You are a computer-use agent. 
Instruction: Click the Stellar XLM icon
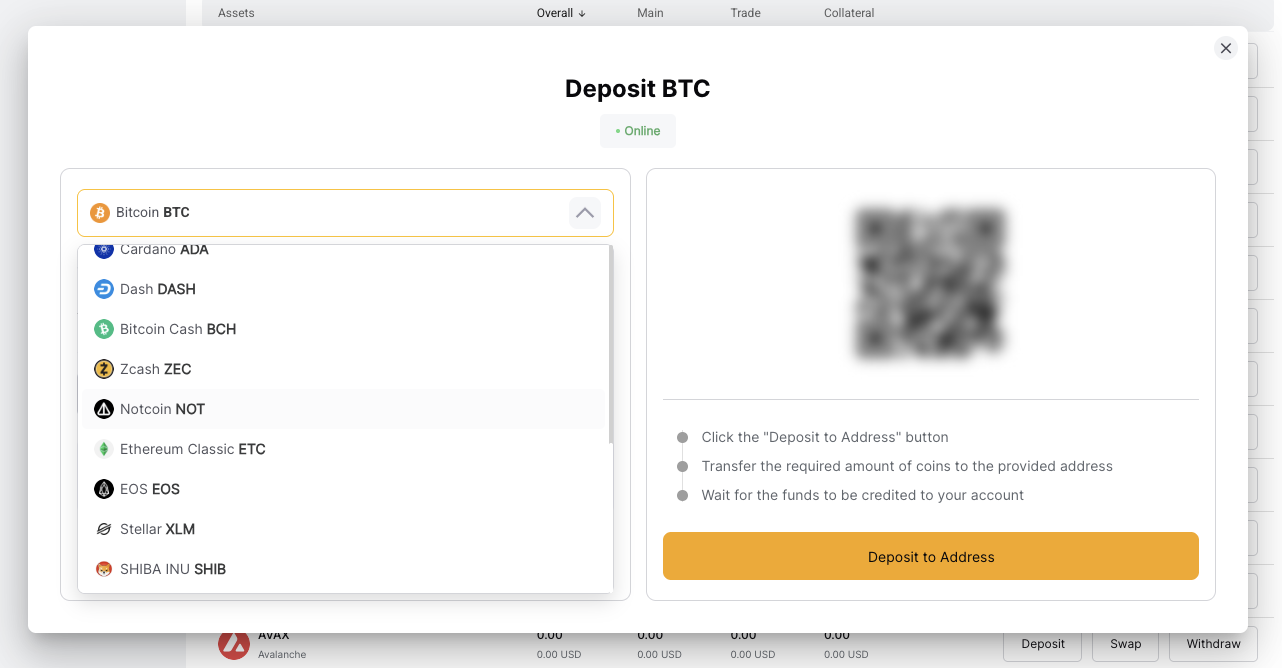(104, 529)
